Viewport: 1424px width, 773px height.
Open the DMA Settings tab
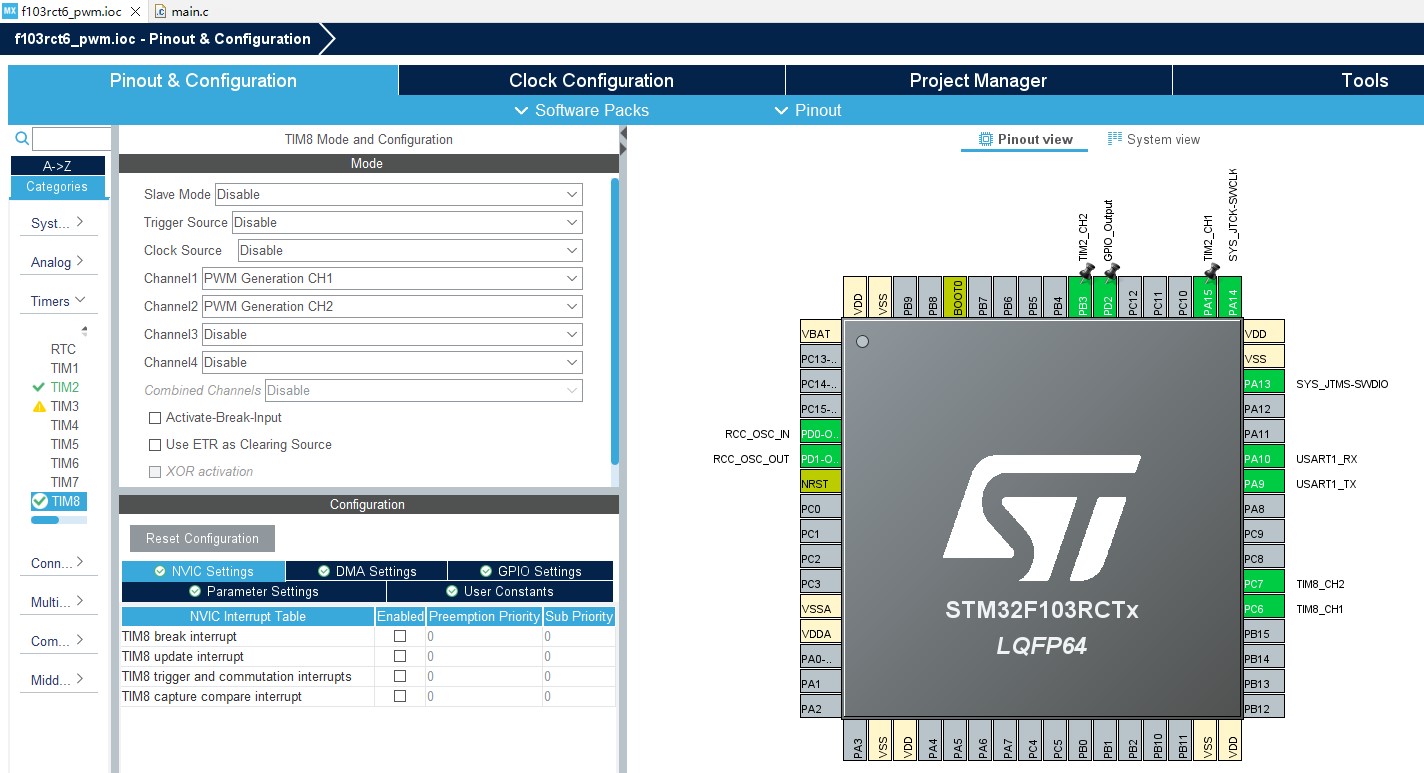(x=367, y=571)
